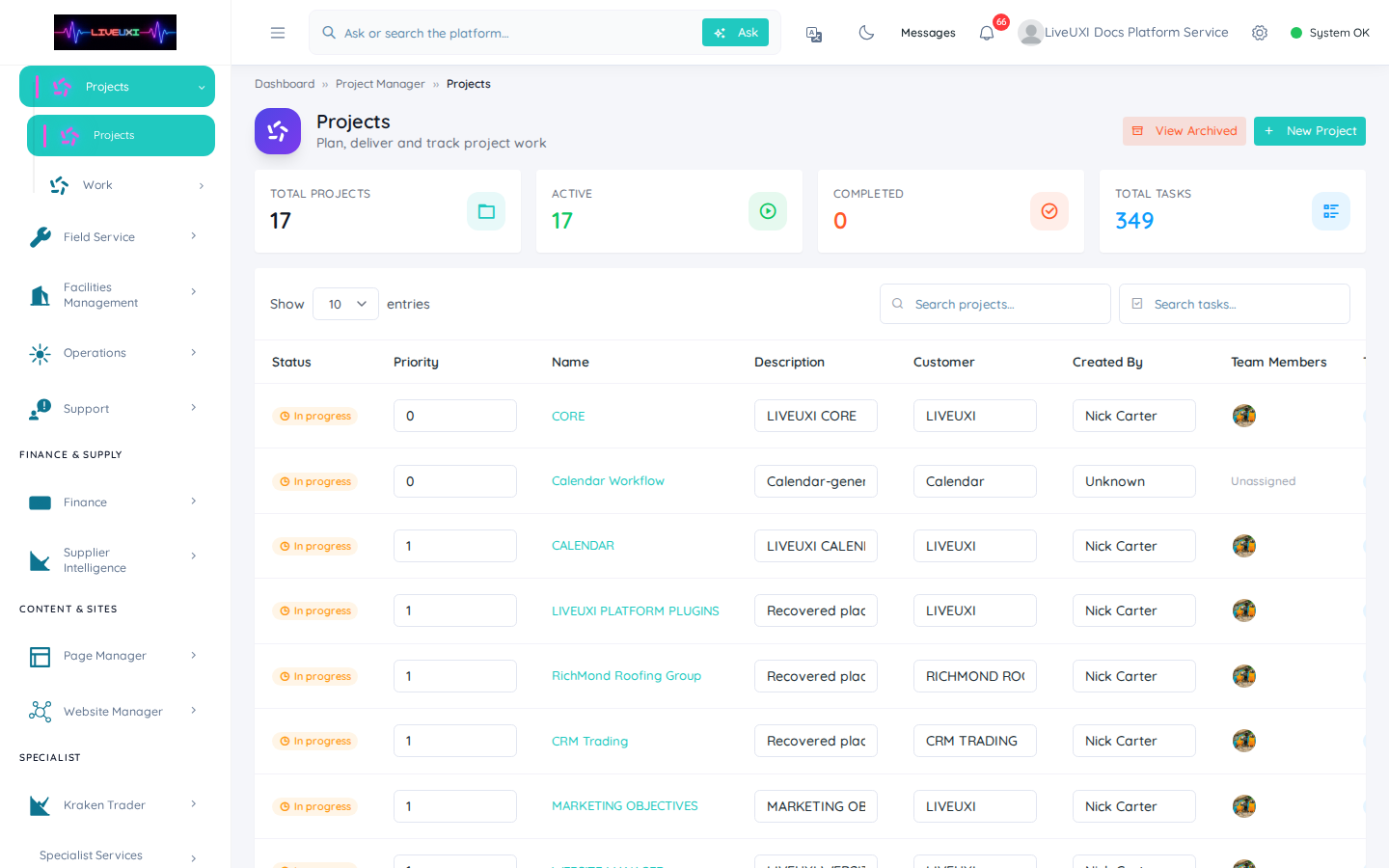Open Messages in top bar
Image resolution: width=1389 pixels, height=868 pixels.
click(x=928, y=33)
